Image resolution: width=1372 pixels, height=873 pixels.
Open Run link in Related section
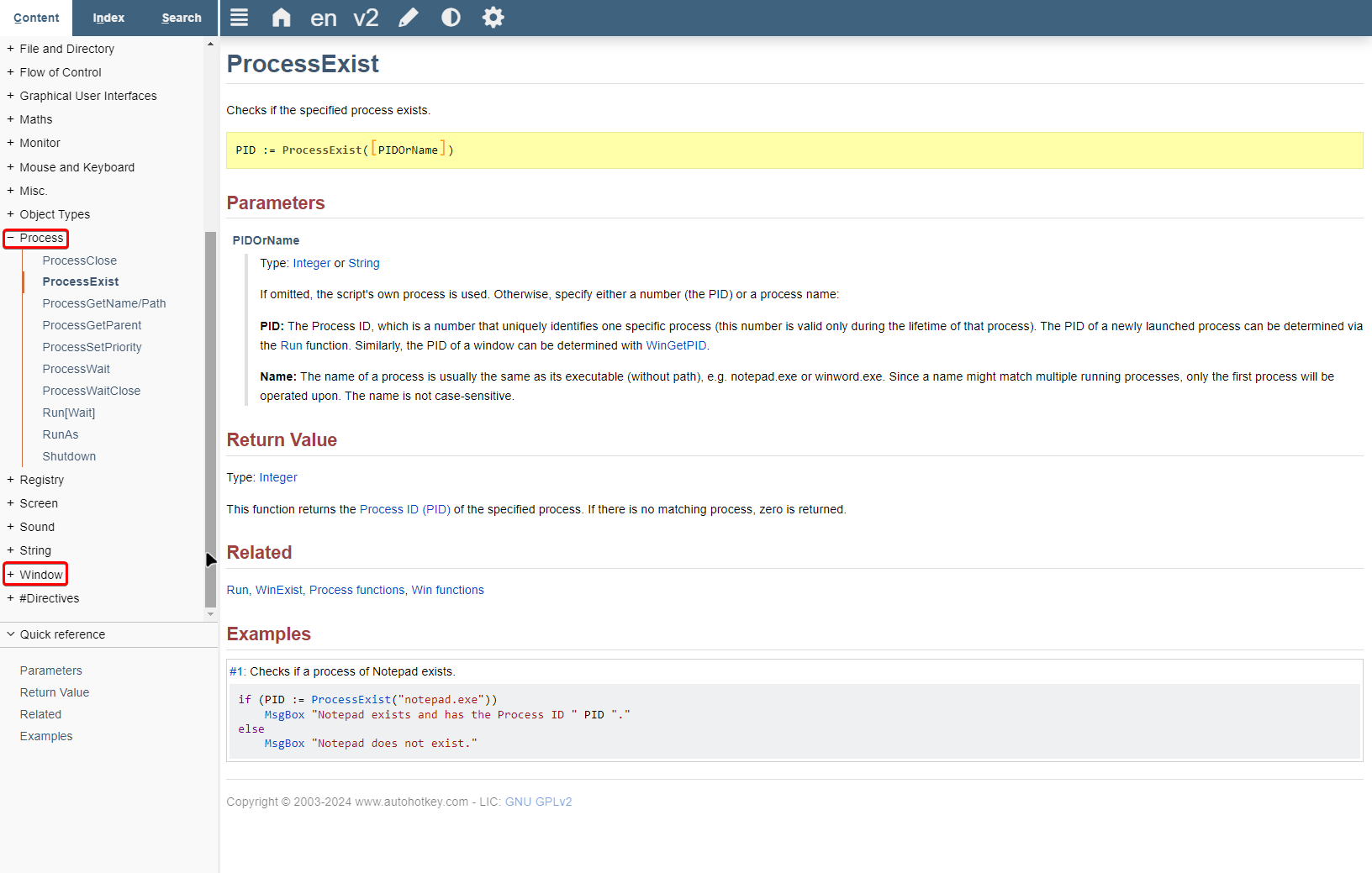tap(237, 590)
